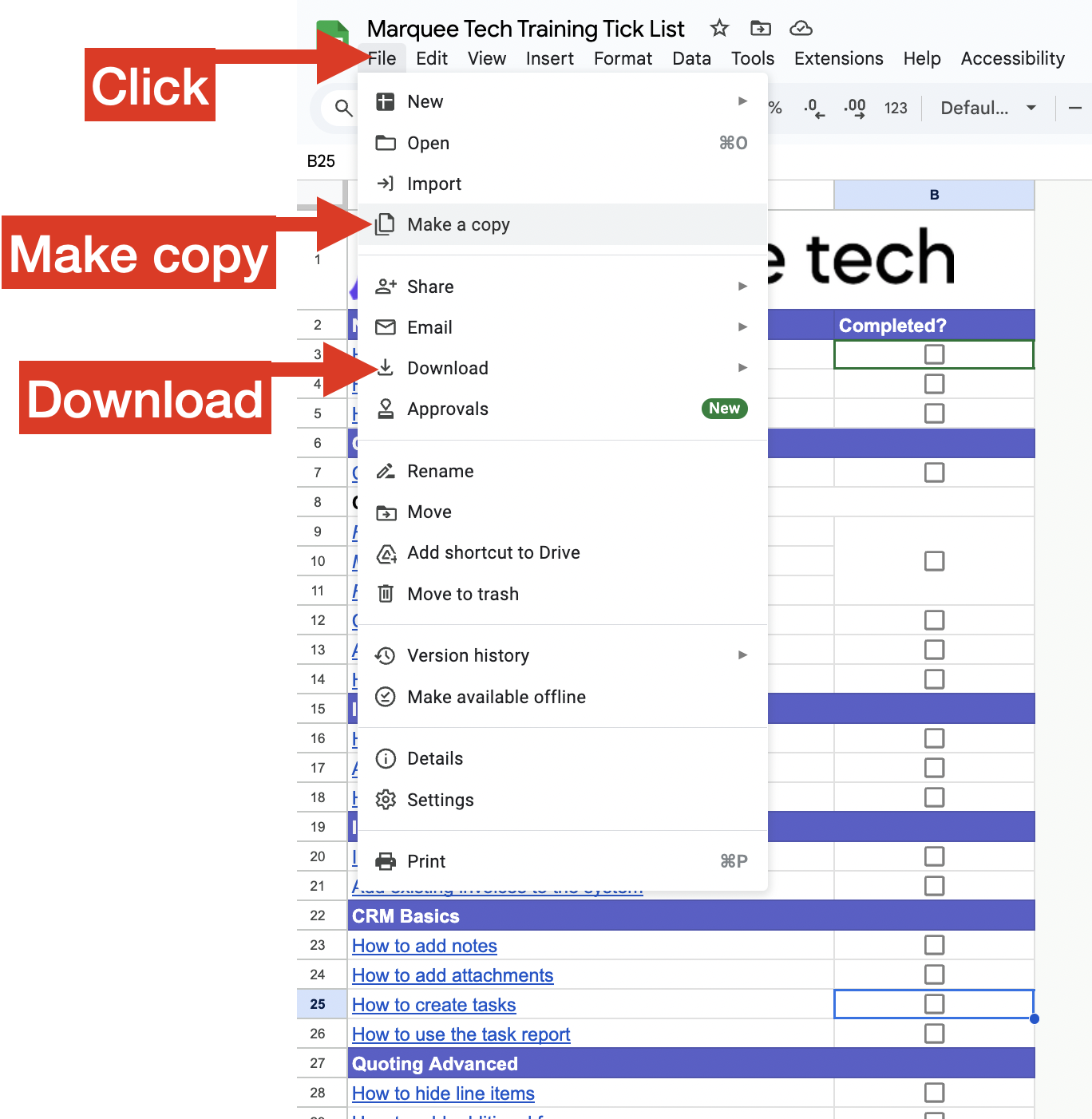Click the document title Marquee Tech Training Tick List
The width and height of the screenshot is (1092, 1119).
click(525, 29)
